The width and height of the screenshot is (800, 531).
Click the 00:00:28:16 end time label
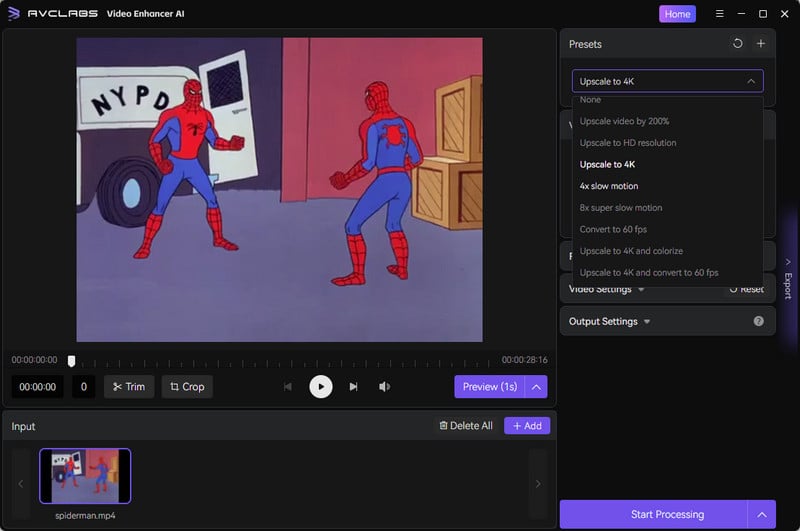(524, 360)
